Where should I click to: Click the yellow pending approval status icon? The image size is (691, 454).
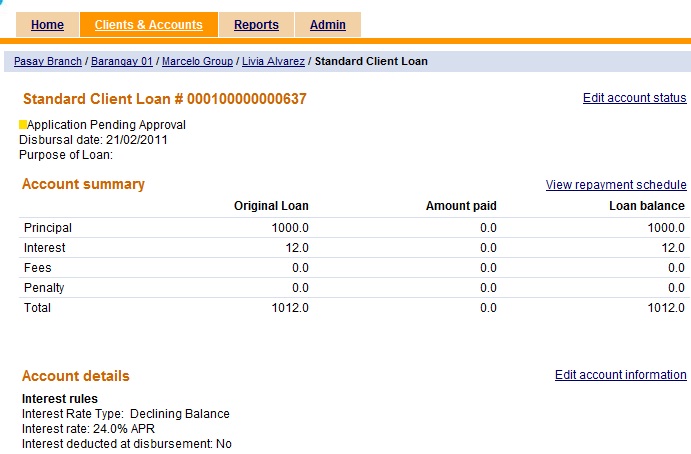tap(23, 125)
